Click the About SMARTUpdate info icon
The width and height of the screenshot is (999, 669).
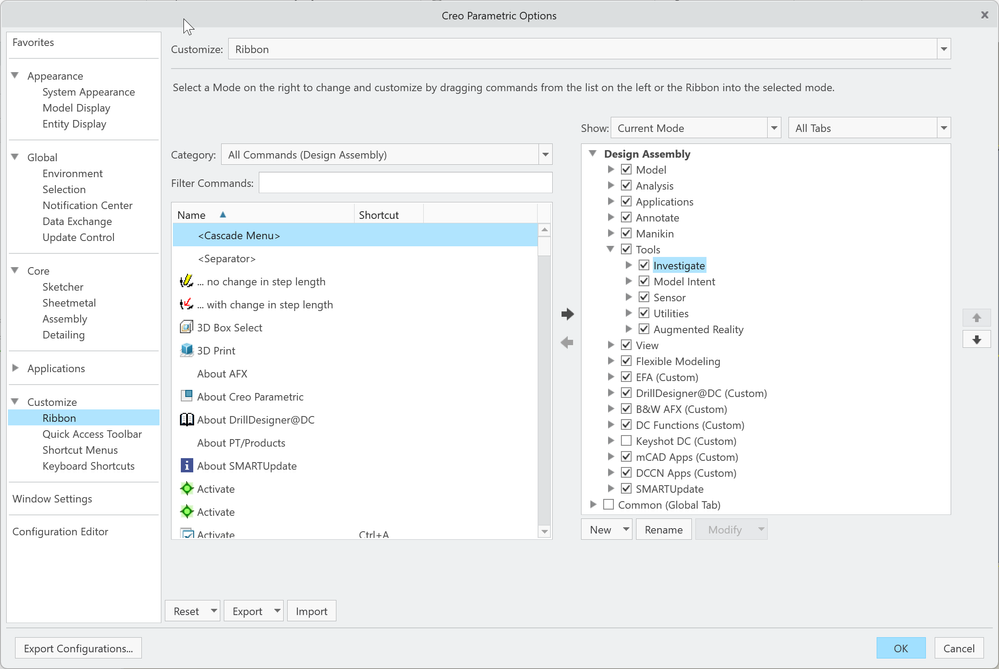(186, 466)
